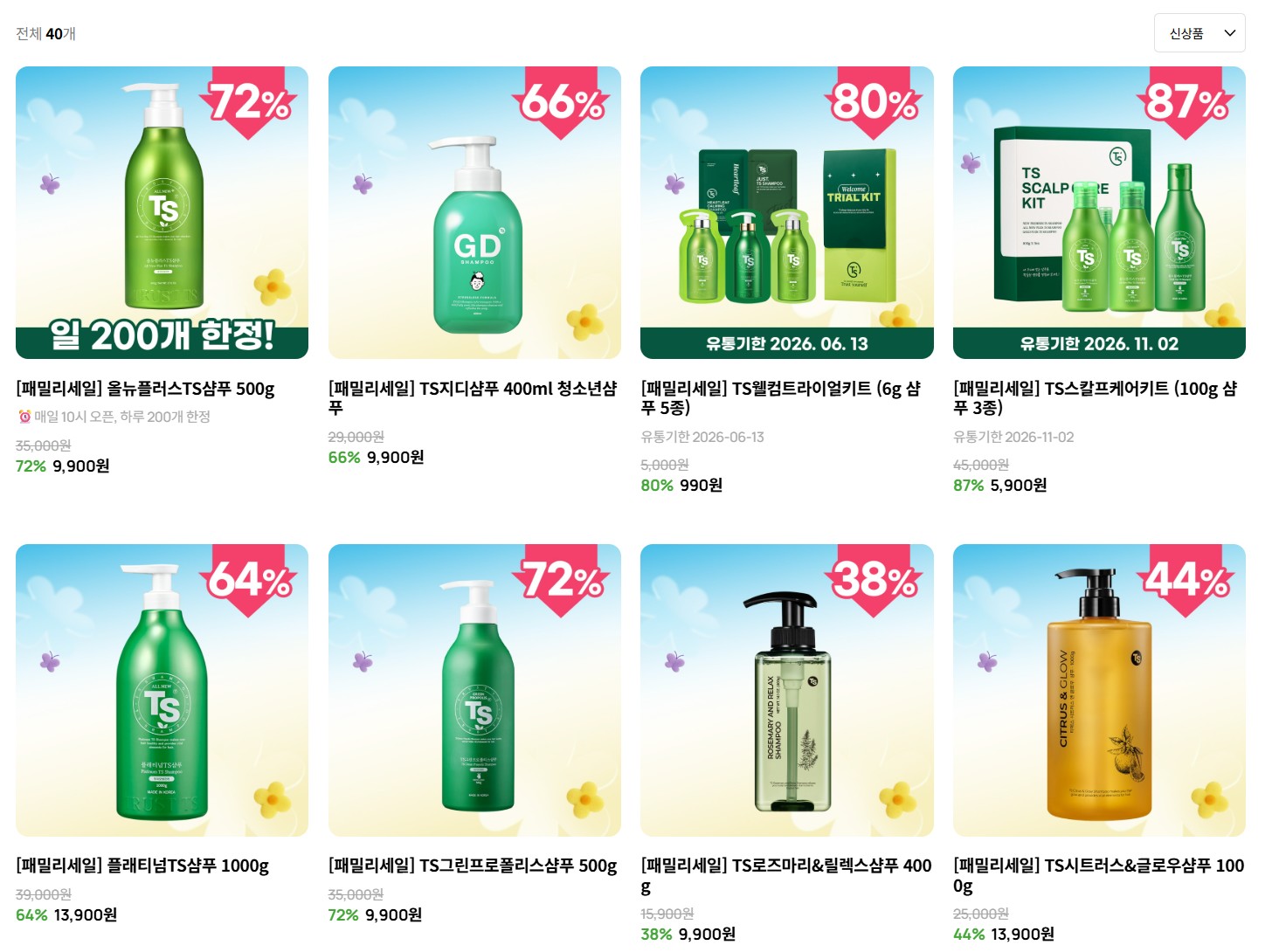The height and width of the screenshot is (952, 1279).
Task: Open the 올뉴플러스TS샴푸 500g product image
Action: 162,212
